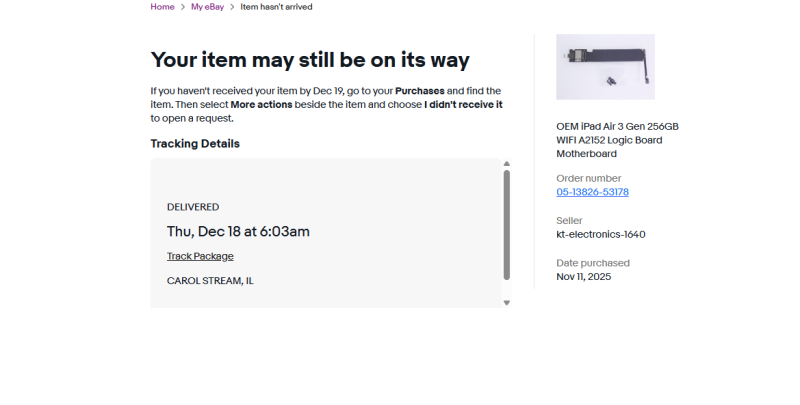Click the CAROL STREAM, IL location text
Screen dimensions: 800x405
(210, 281)
